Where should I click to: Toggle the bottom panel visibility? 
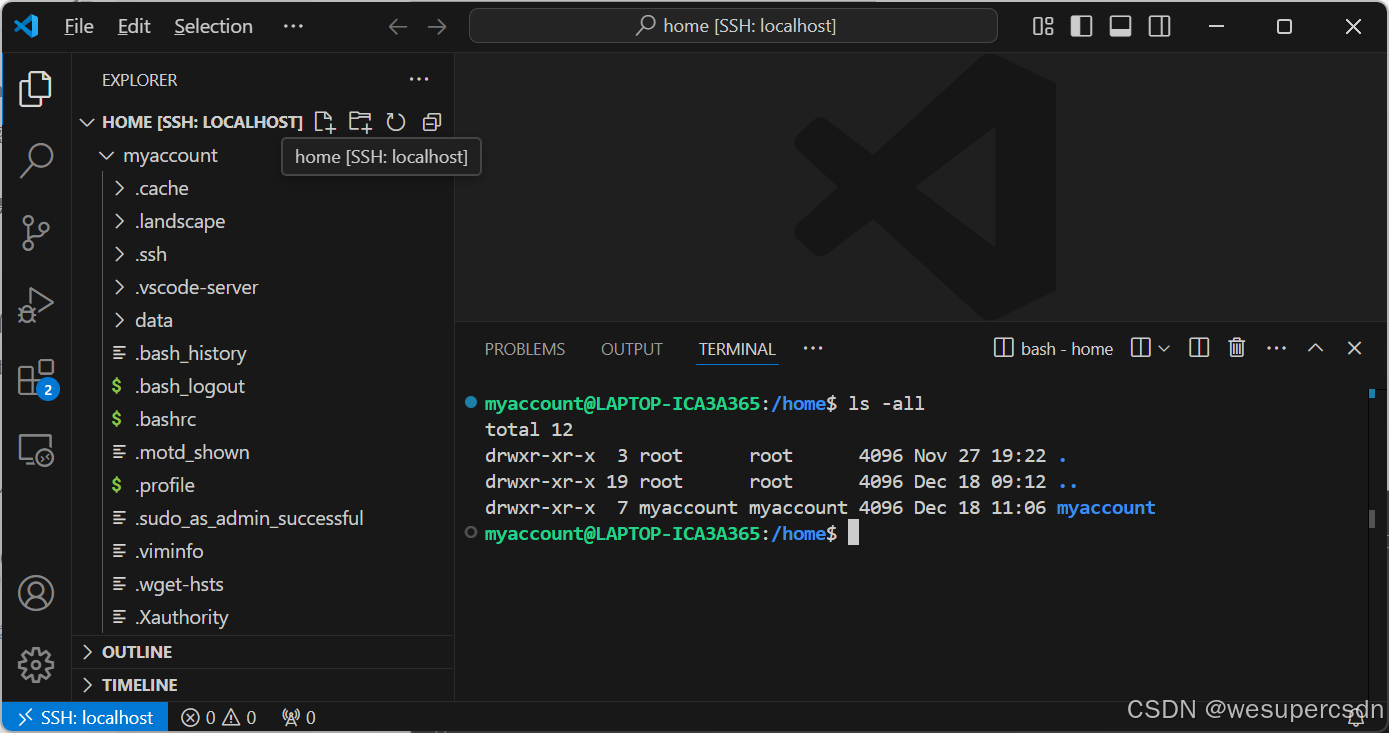coord(1120,26)
